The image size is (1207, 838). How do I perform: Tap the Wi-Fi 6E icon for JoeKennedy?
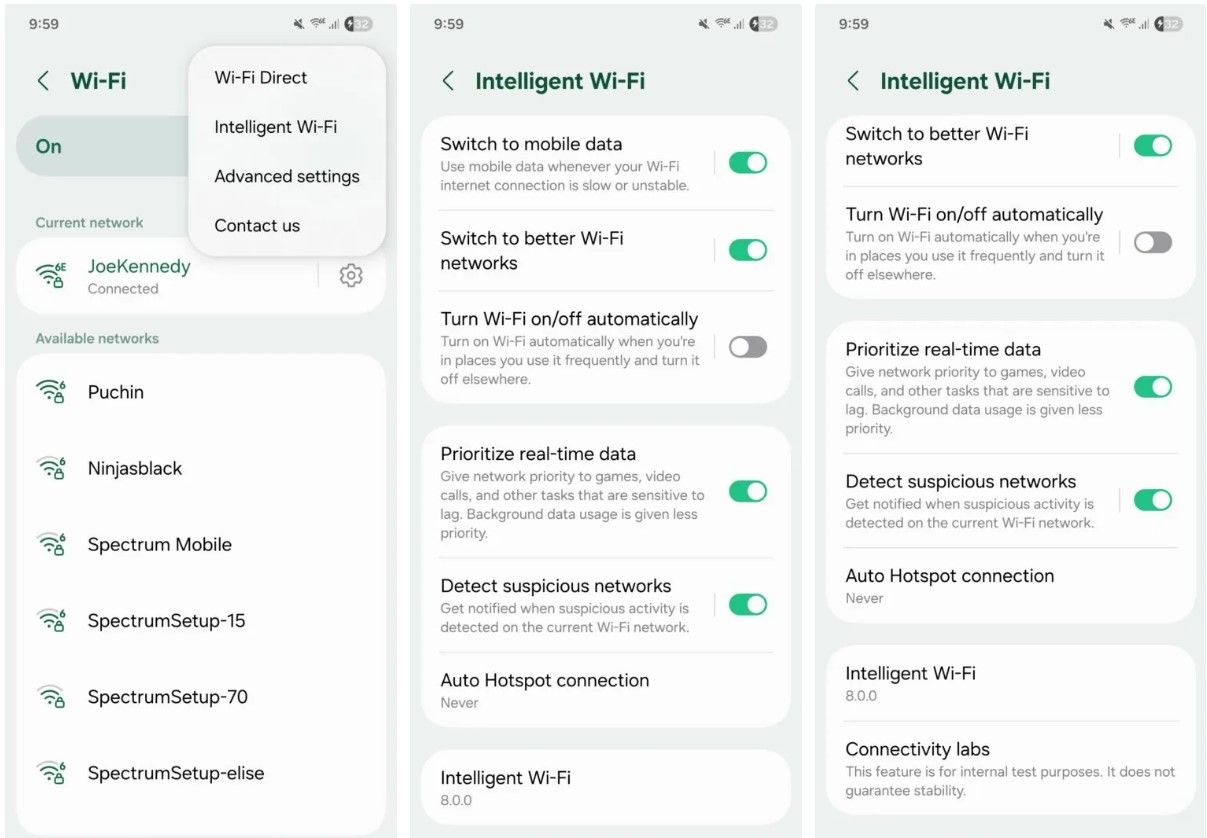tap(51, 275)
